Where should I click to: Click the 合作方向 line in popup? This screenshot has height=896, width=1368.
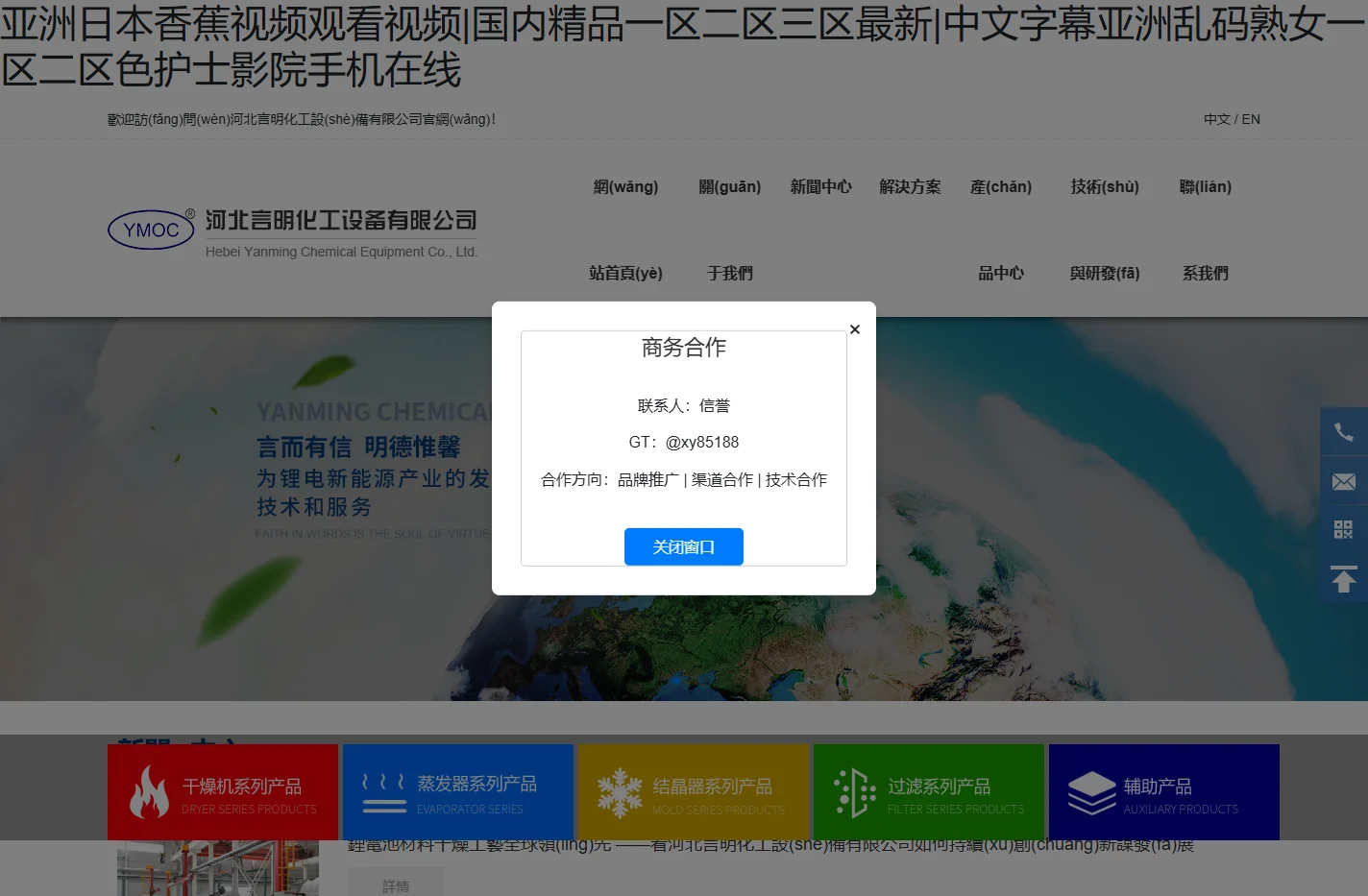(x=684, y=479)
